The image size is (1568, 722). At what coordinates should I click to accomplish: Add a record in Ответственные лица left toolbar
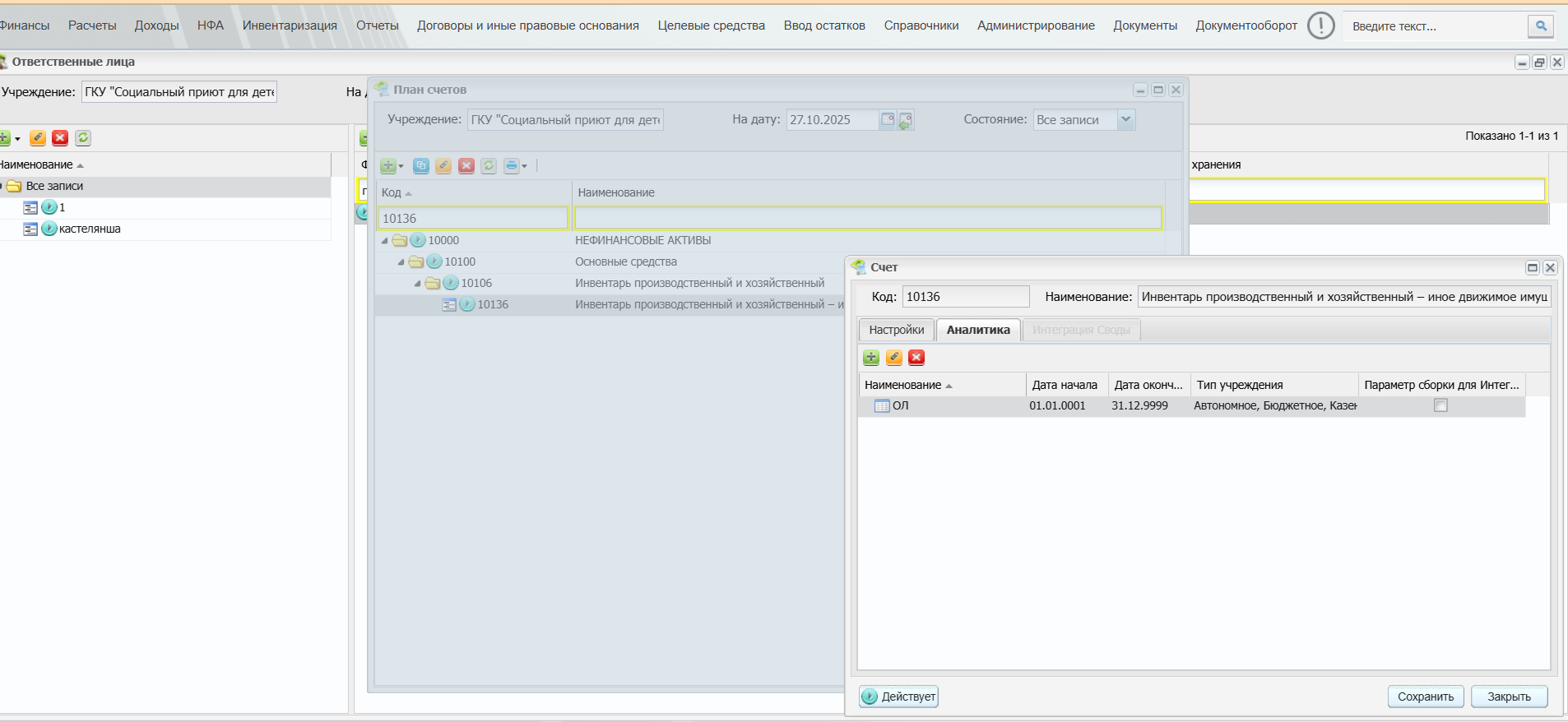click(4, 138)
